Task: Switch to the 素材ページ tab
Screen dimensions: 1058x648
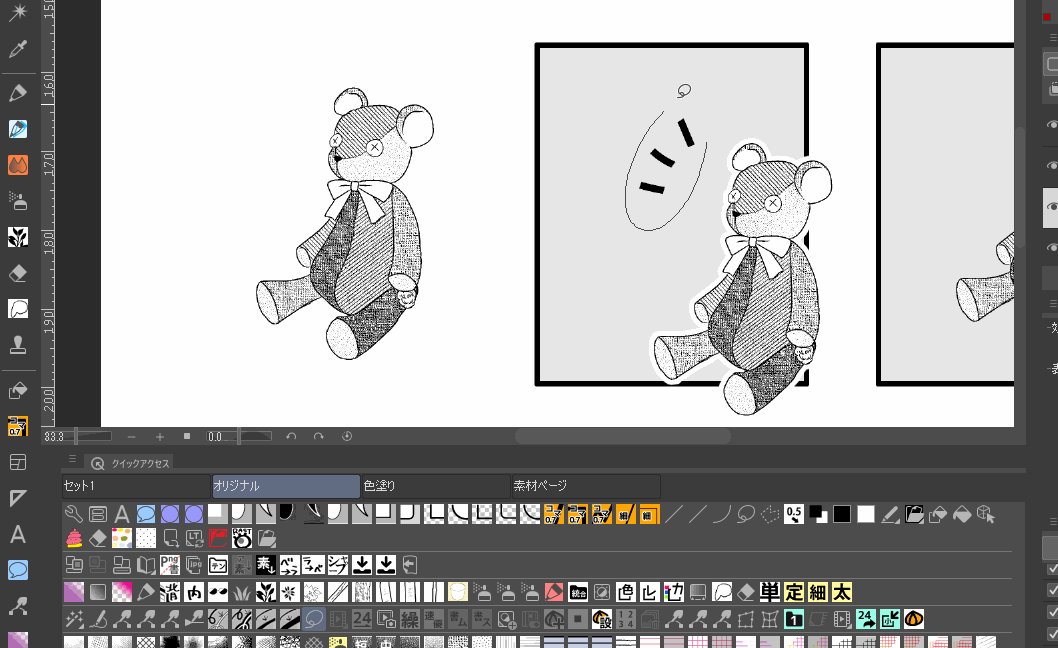Action: [x=586, y=486]
